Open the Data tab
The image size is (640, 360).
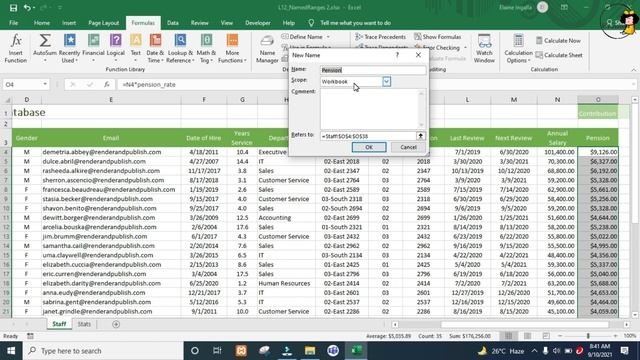(x=173, y=23)
